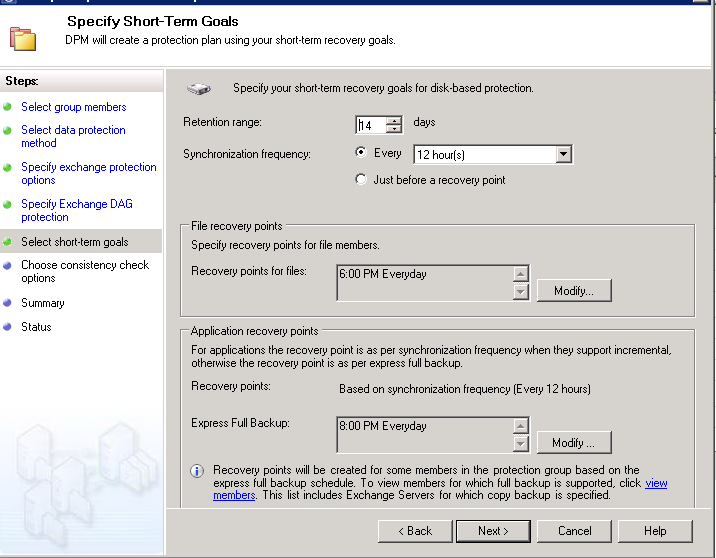Image resolution: width=716 pixels, height=558 pixels.
Task: Click Modify for Express Full Backup
Action: pos(574,442)
